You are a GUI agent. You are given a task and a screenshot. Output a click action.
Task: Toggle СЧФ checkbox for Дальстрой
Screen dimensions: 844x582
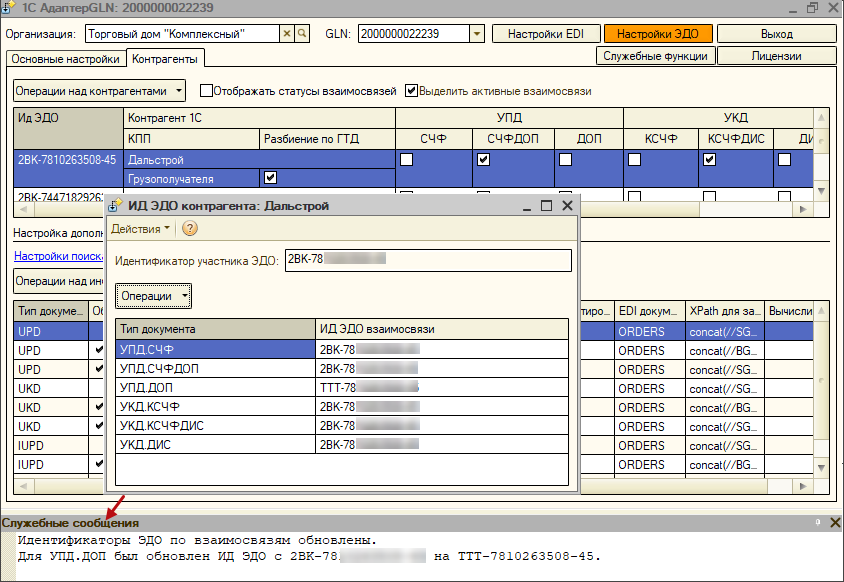pos(407,159)
